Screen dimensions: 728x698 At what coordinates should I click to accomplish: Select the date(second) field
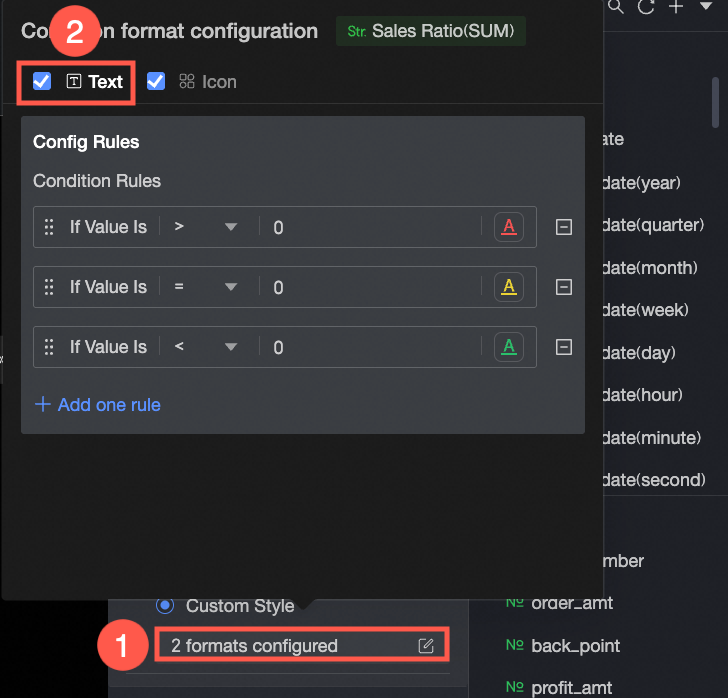pos(654,480)
